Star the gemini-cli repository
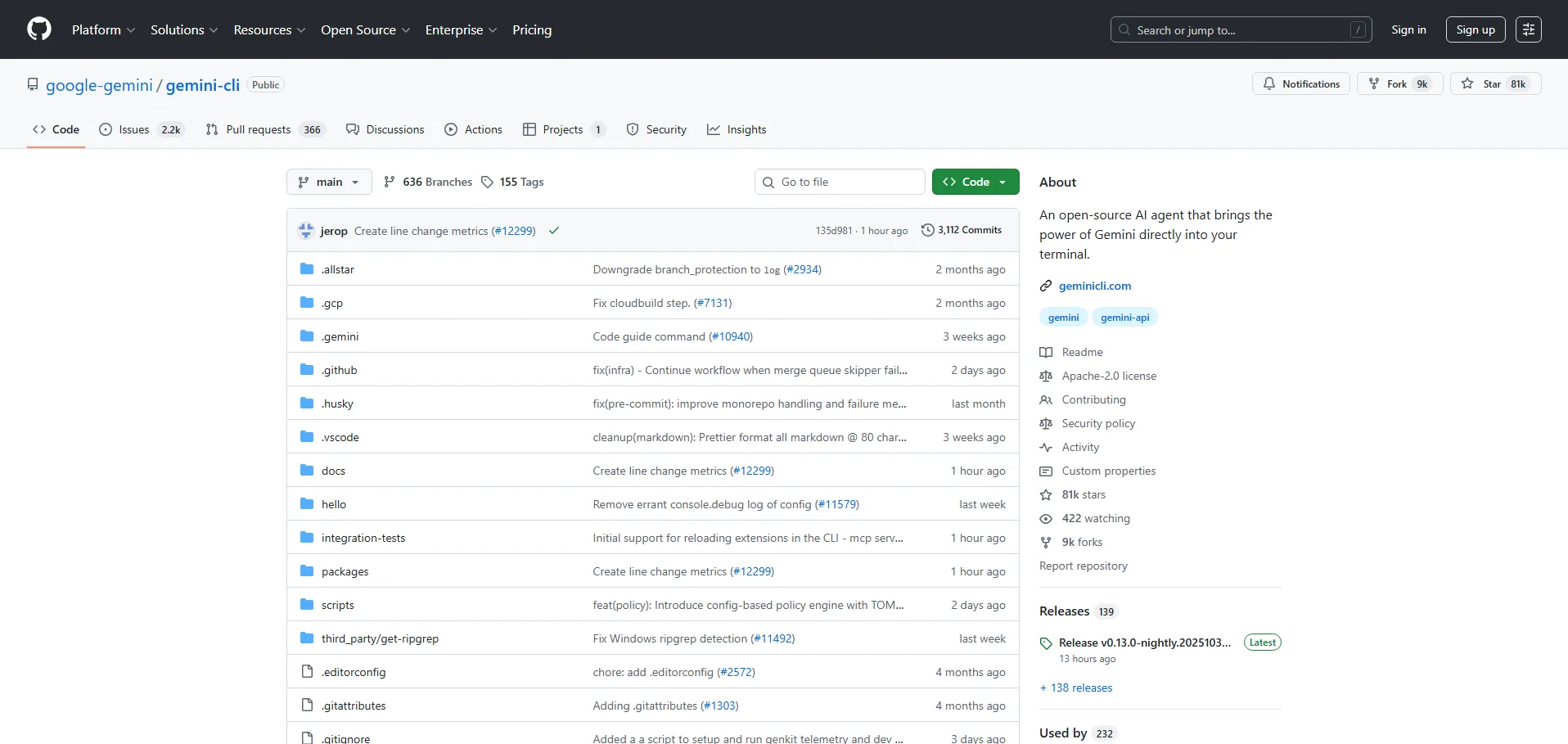 click(1494, 83)
